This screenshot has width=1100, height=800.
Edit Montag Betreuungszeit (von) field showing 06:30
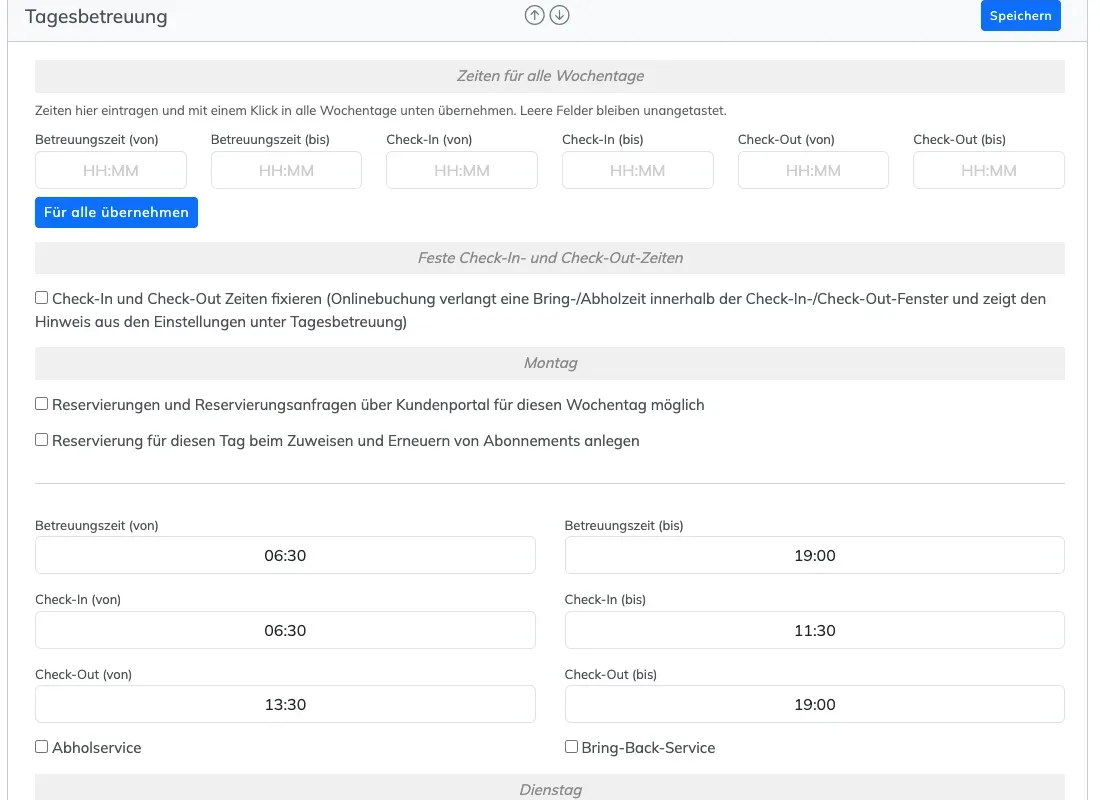285,555
